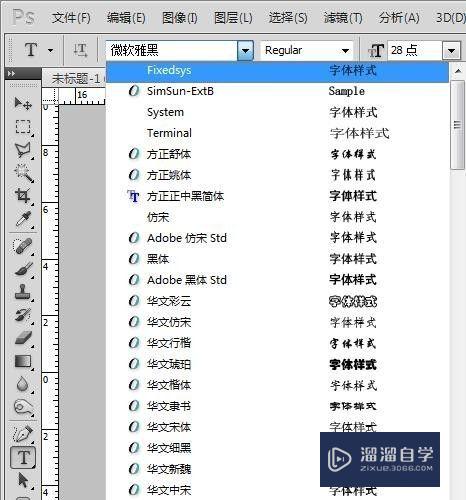Select the Eraser tool
The width and height of the screenshot is (466, 500).
23,338
